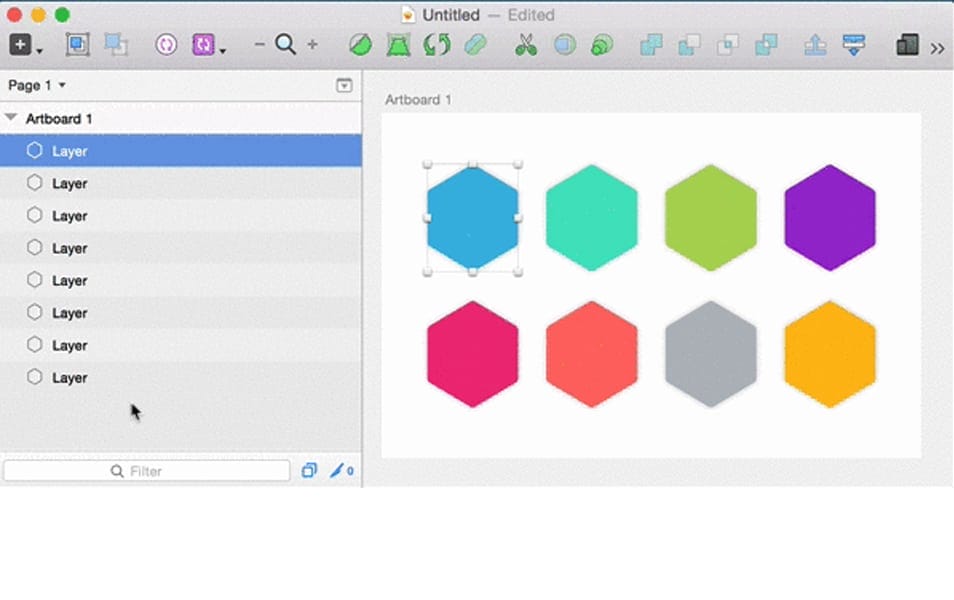The width and height of the screenshot is (954, 600).
Task: Toggle the stacked-squares icon beside Filter
Action: tap(309, 471)
